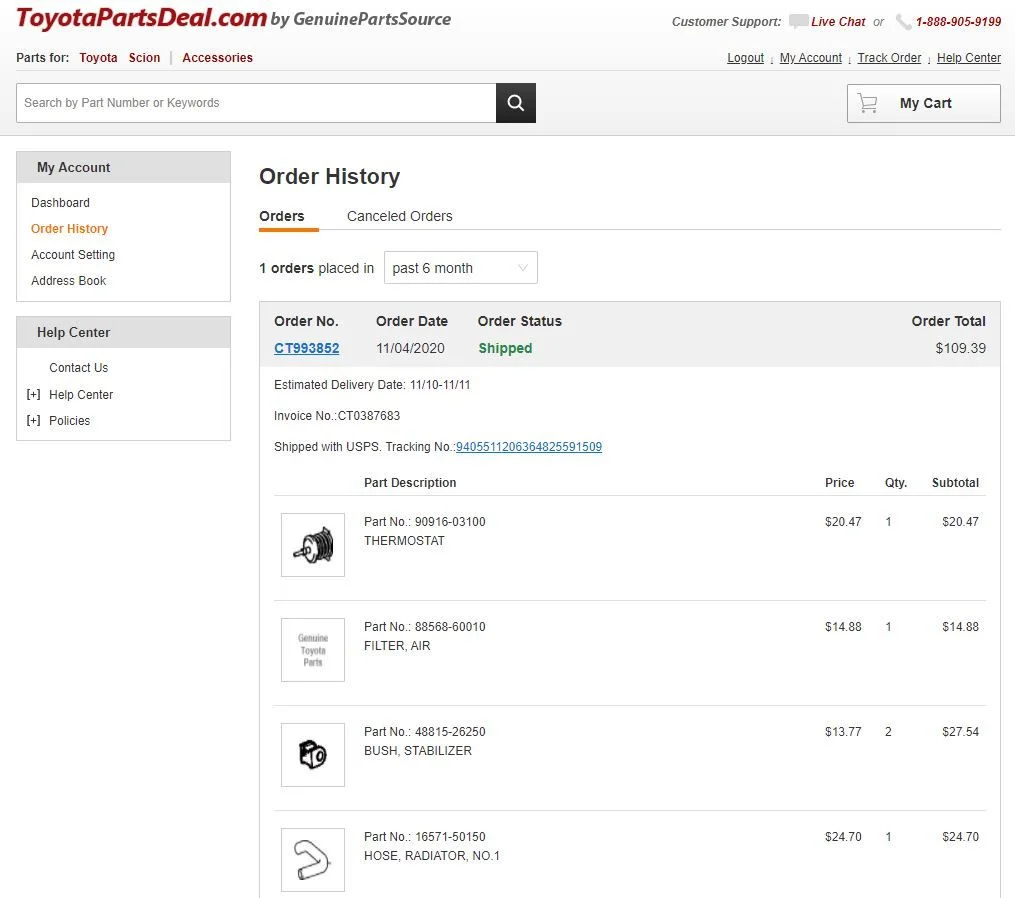Screen dimensions: 1015x898
Task: Click the Estimated Delivery Date line
Action: [x=372, y=385]
